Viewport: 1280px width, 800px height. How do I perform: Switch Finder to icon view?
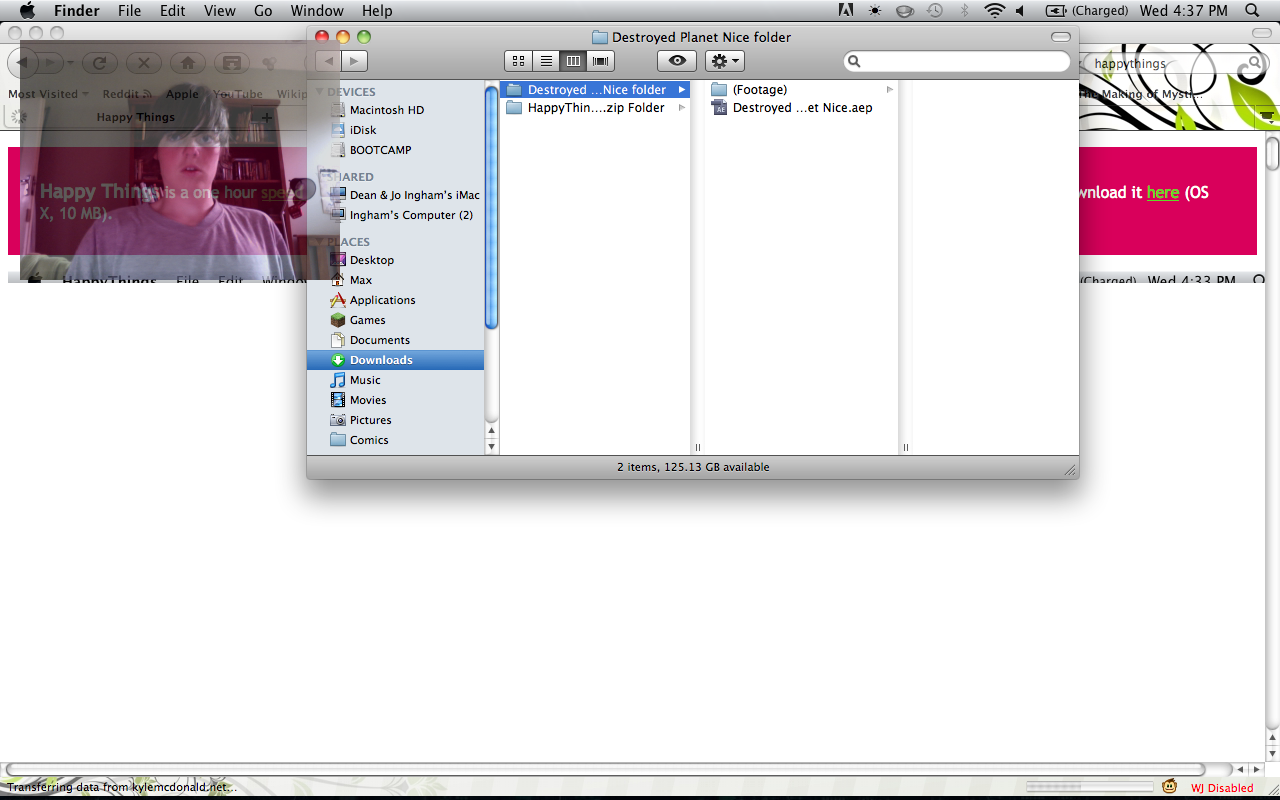tap(518, 61)
